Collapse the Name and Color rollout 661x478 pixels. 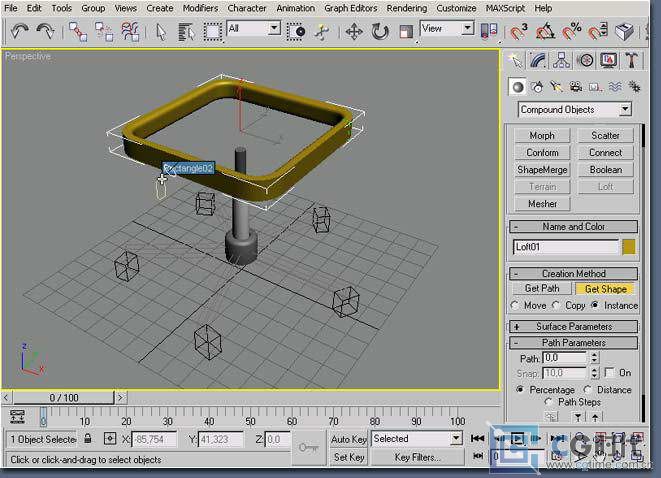click(x=573, y=227)
